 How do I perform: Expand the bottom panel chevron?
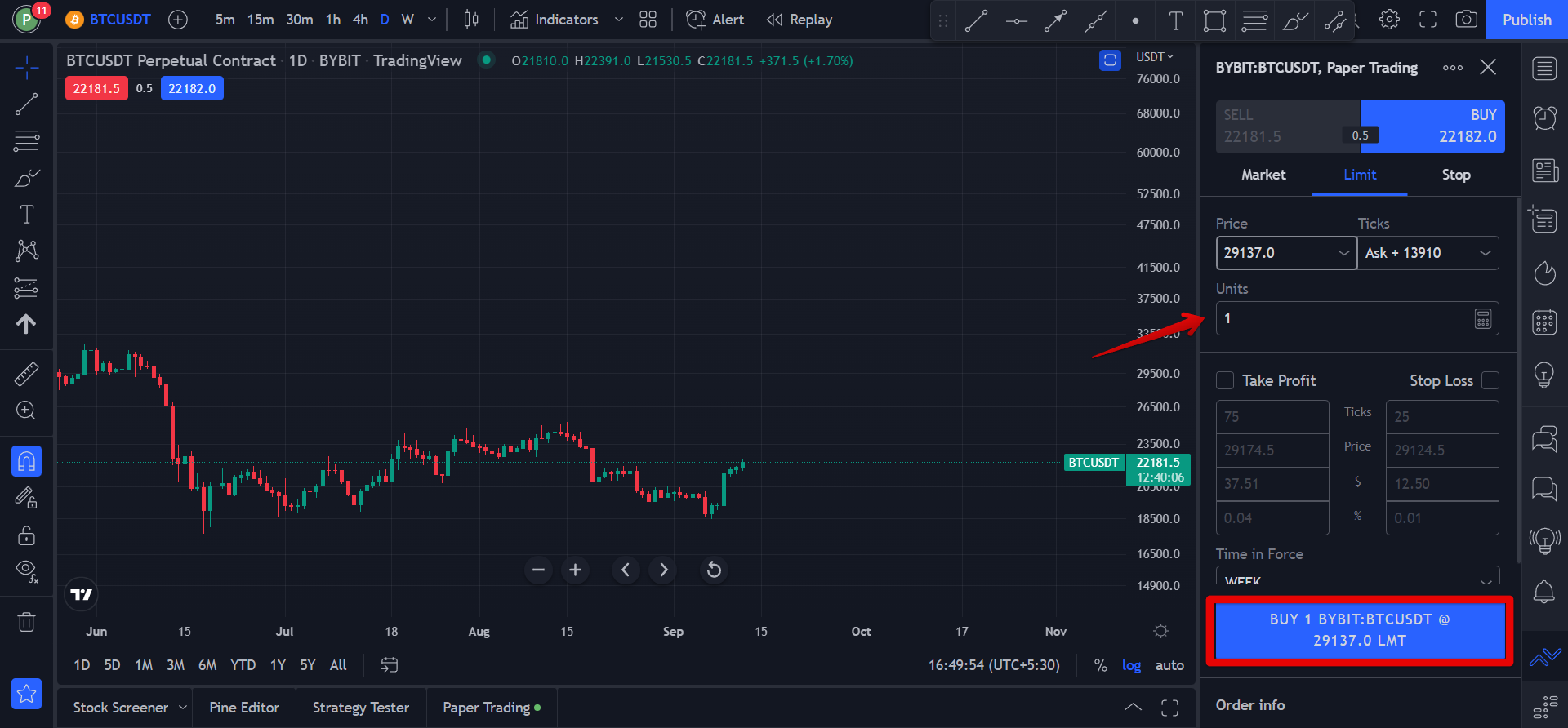(x=1133, y=707)
